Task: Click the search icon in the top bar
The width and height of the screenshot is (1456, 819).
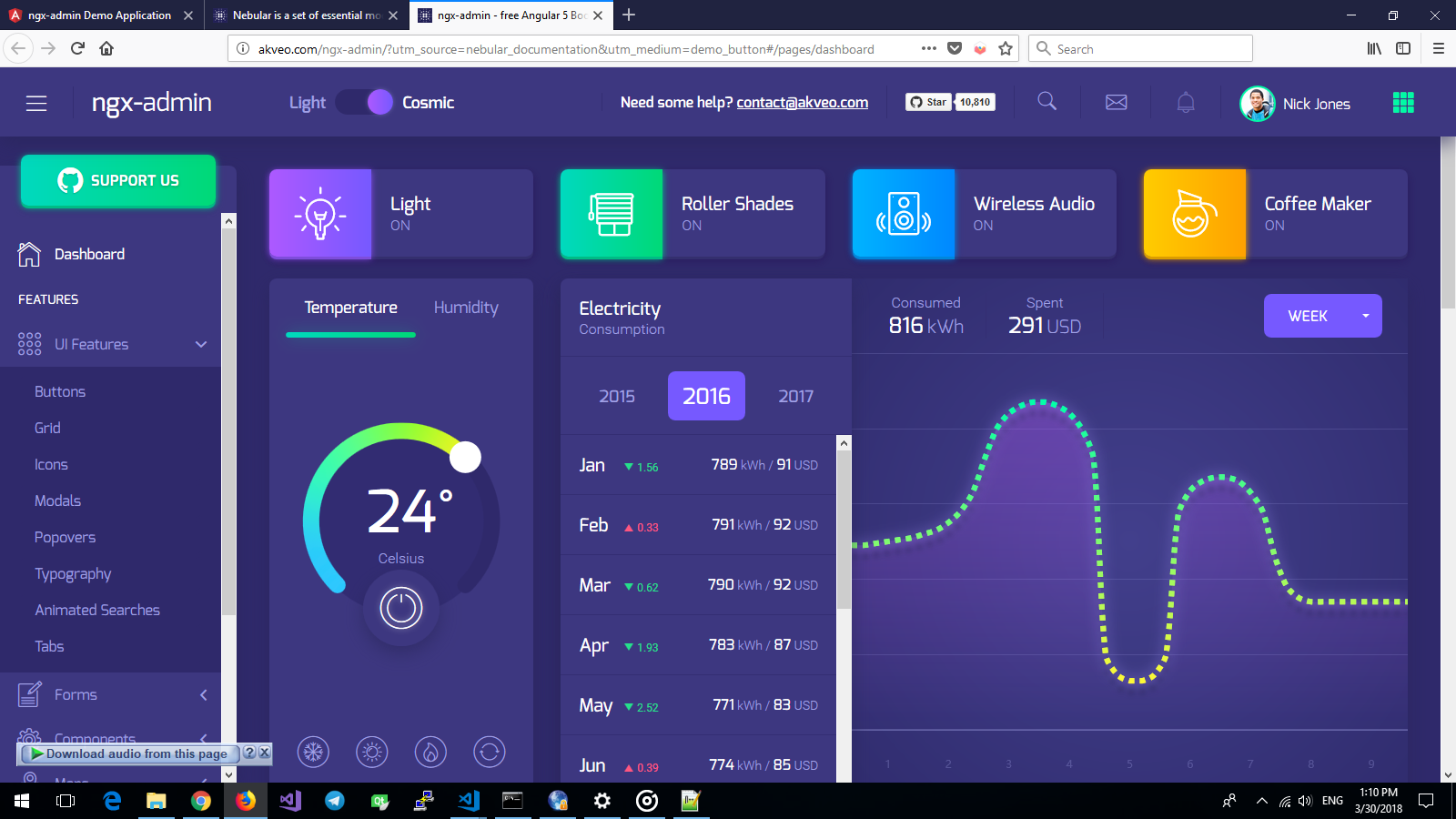Action: pyautogui.click(x=1046, y=102)
